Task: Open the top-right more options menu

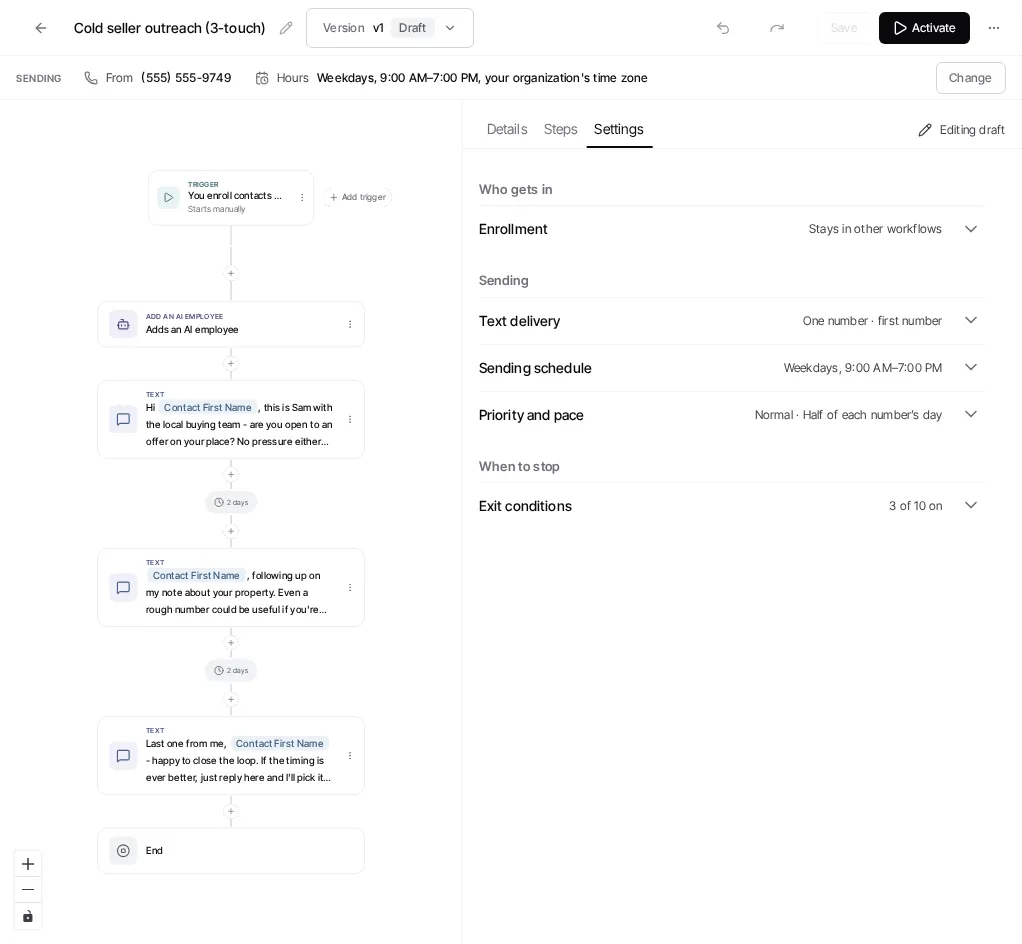Action: click(993, 28)
